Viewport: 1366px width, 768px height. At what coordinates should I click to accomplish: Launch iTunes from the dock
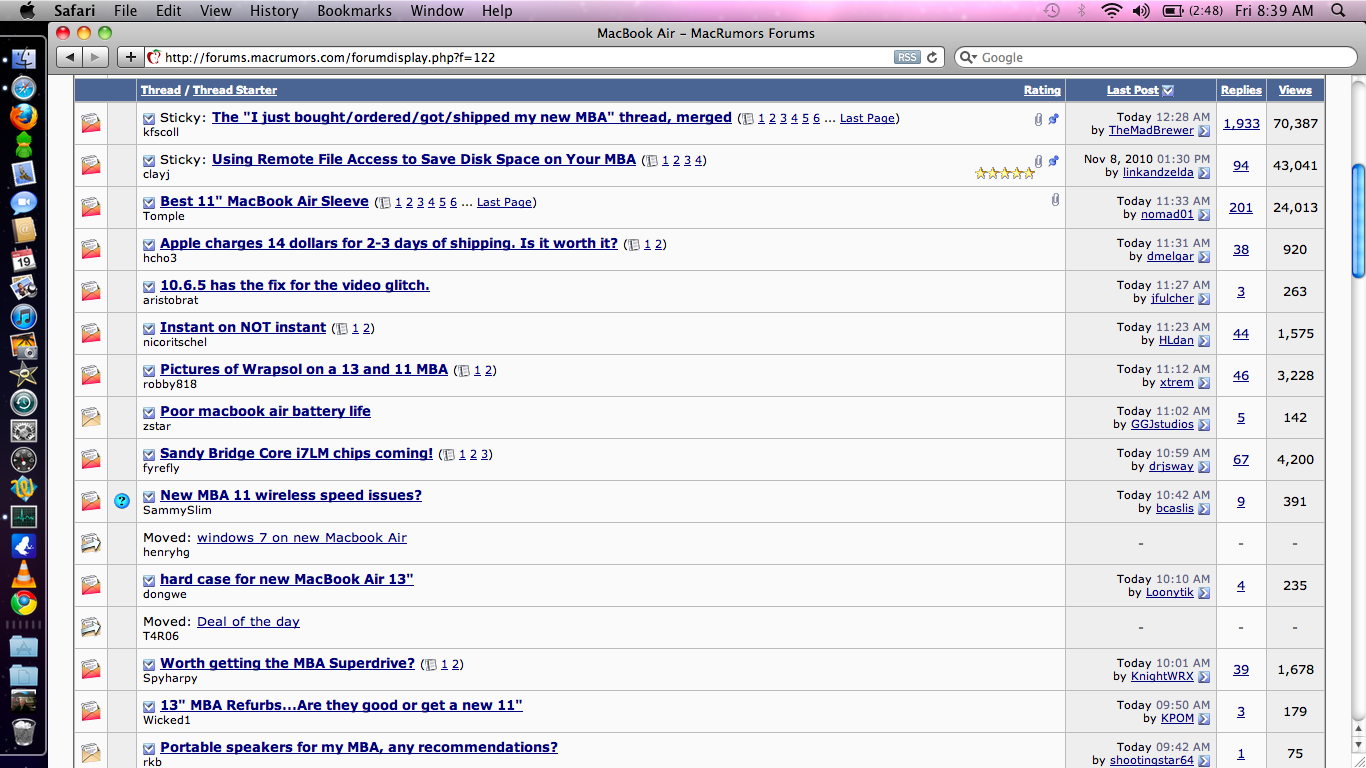(x=24, y=317)
